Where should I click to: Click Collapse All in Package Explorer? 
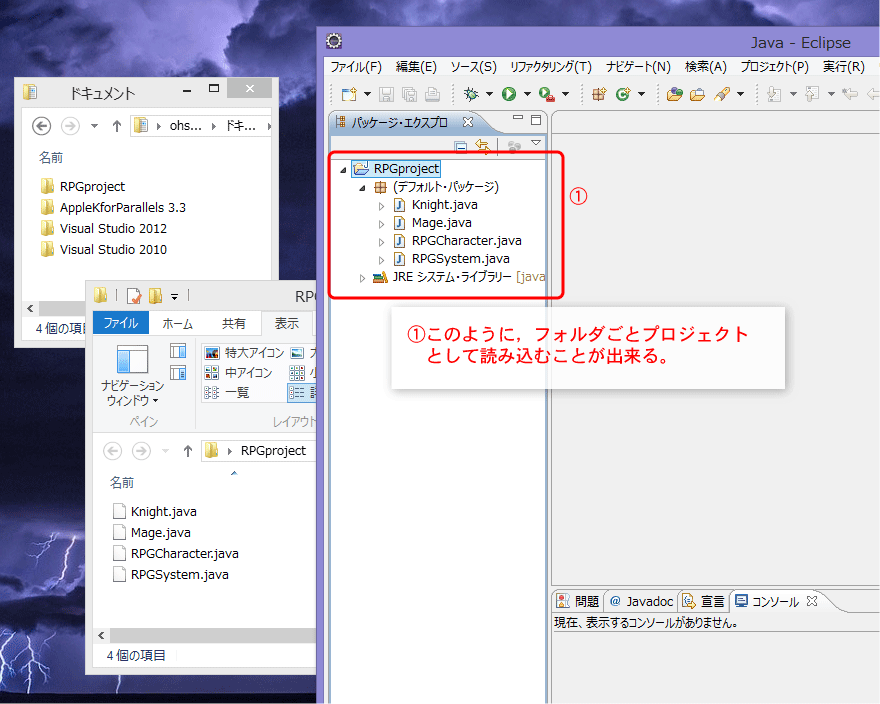tap(461, 147)
